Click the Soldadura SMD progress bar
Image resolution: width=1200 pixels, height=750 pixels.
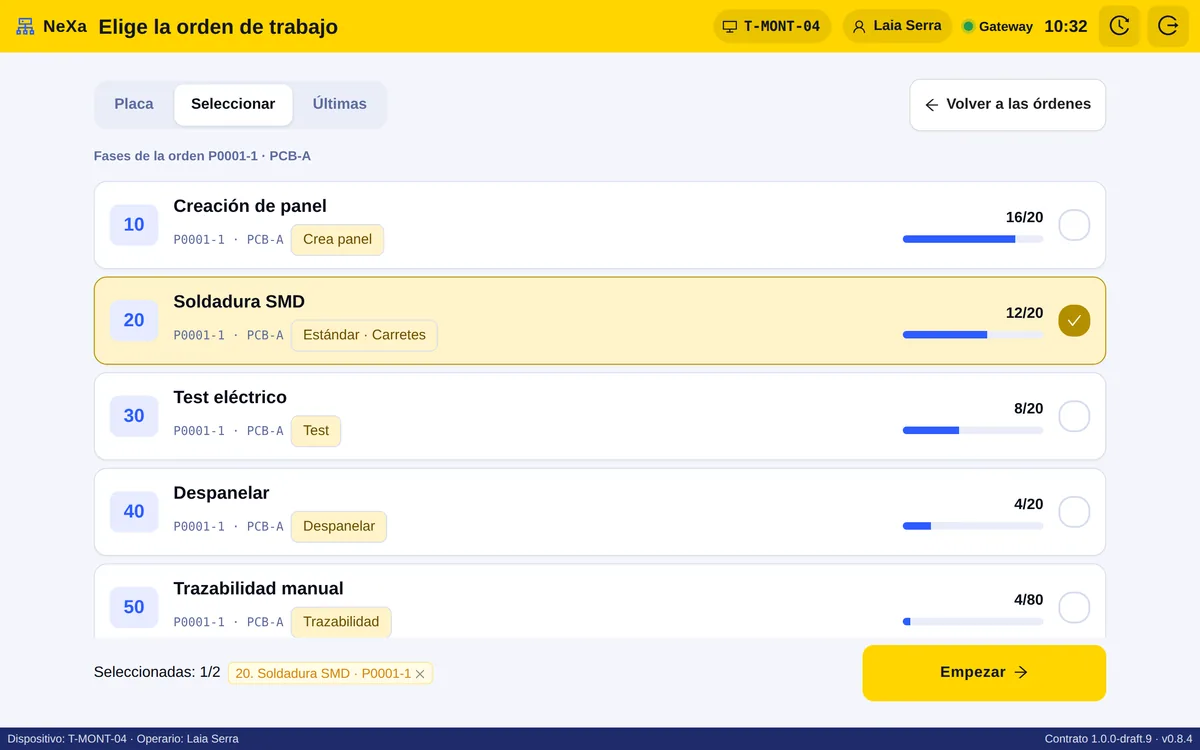pyautogui.click(x=973, y=335)
